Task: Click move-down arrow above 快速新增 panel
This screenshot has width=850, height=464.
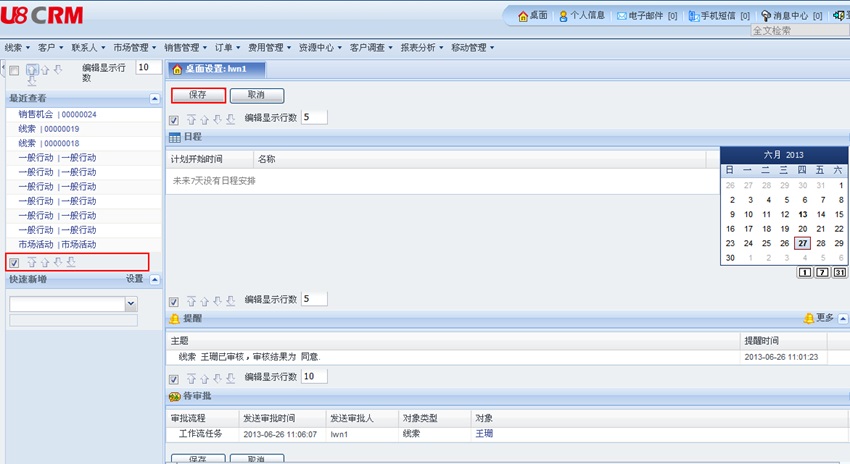Action: click(x=57, y=262)
